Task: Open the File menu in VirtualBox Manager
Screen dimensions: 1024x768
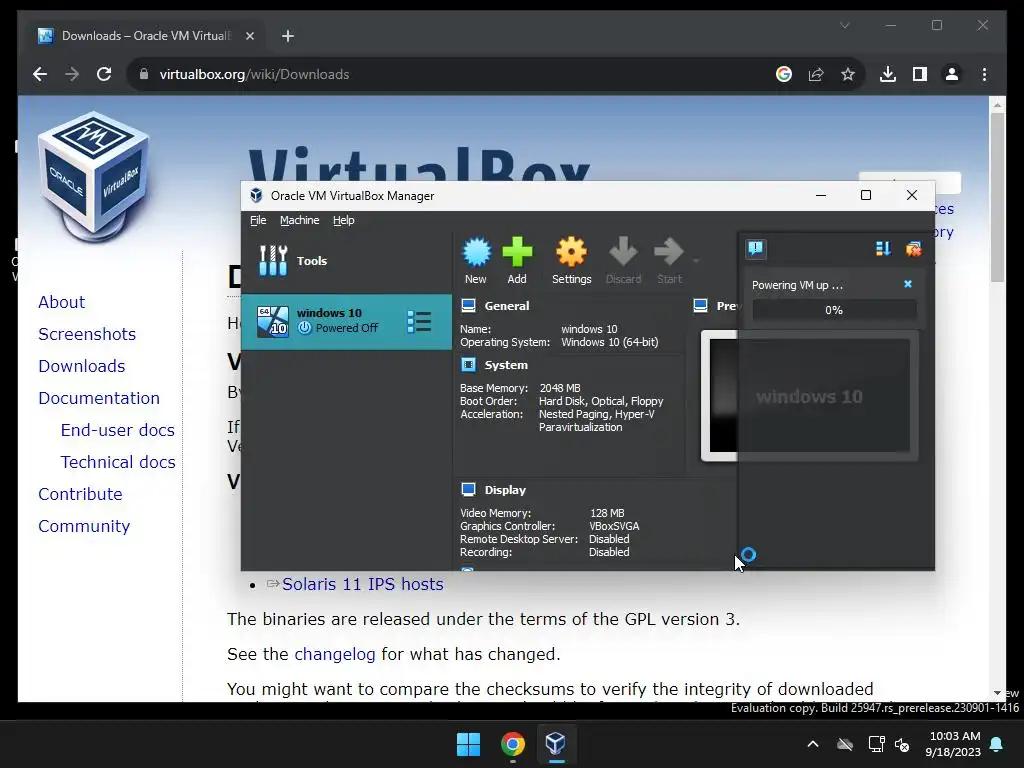Action: 258,220
